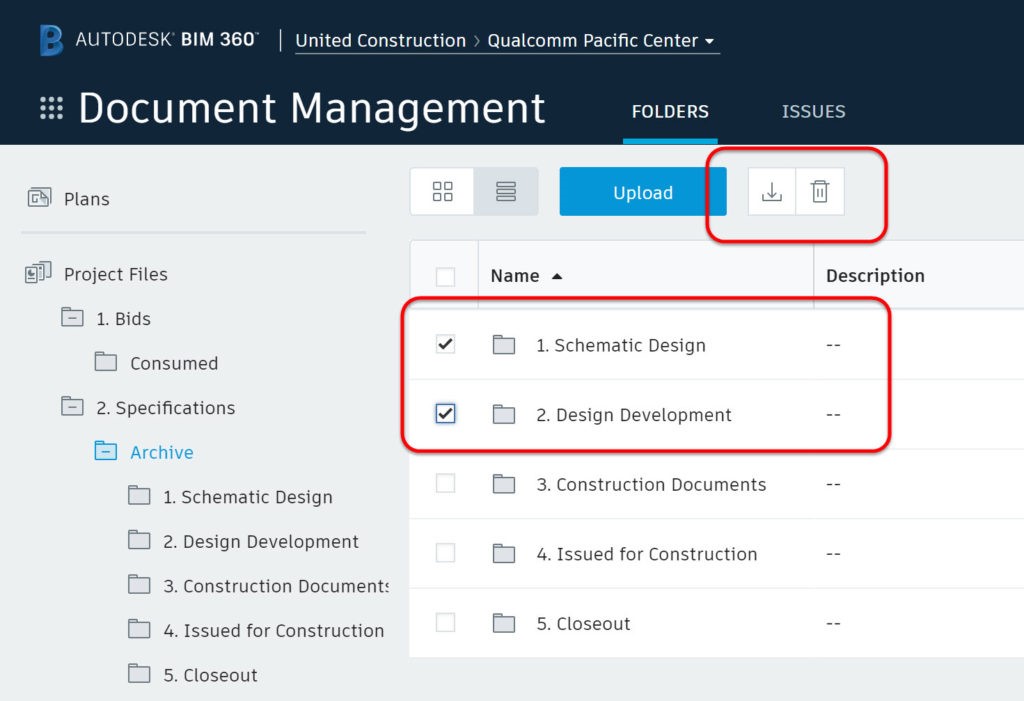Image resolution: width=1024 pixels, height=701 pixels.
Task: Select 5. Closeout in the tree
Action: coord(210,675)
